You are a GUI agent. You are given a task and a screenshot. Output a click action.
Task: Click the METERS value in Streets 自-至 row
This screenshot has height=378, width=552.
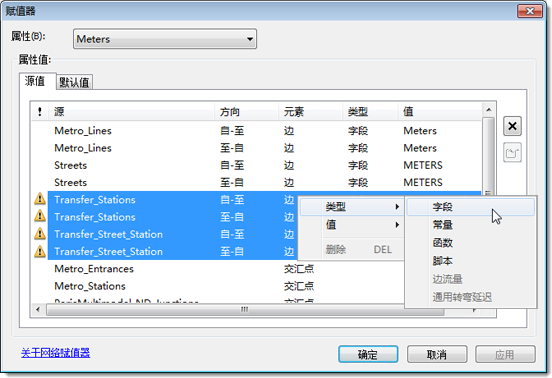pos(423,165)
